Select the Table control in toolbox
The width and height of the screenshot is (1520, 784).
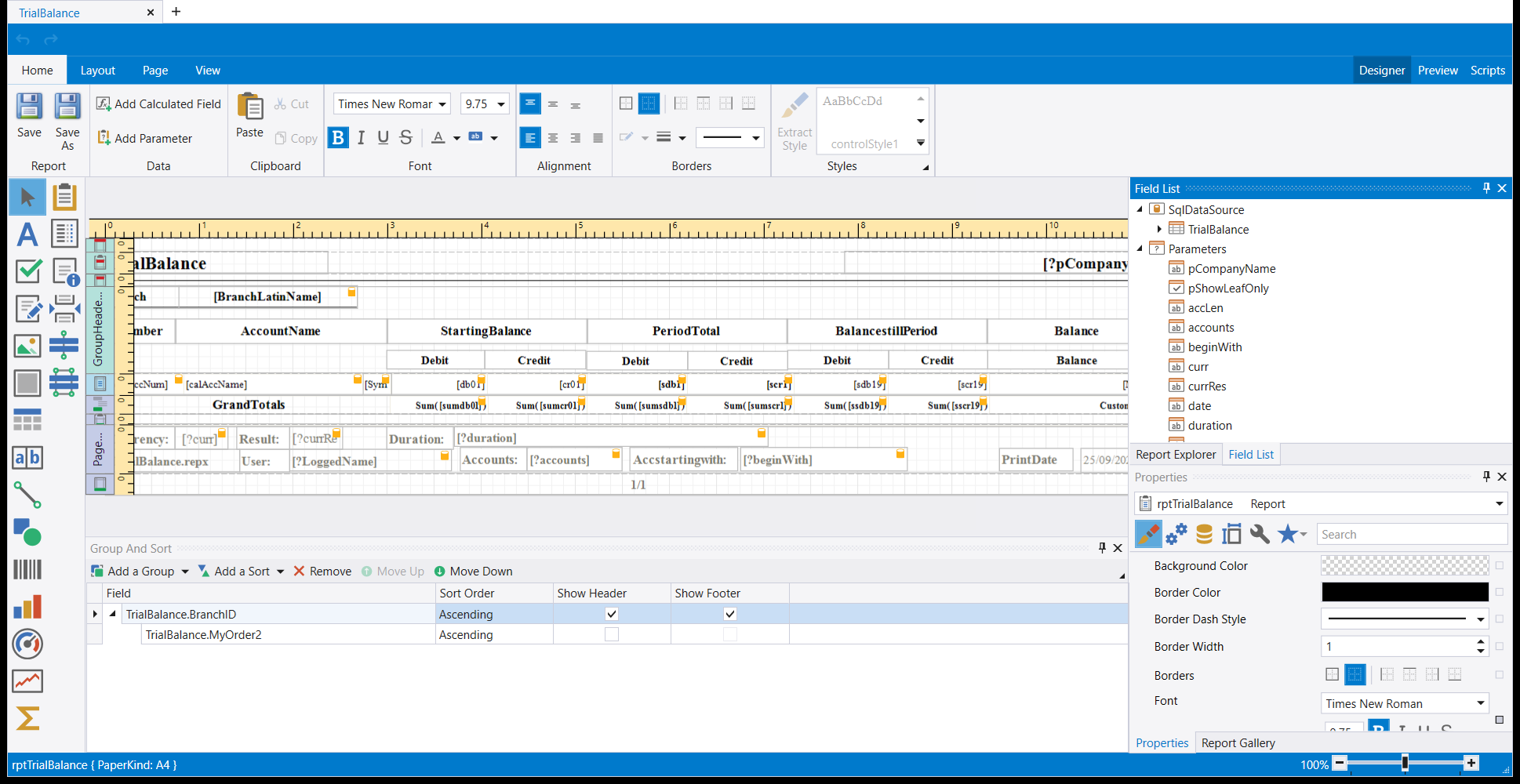27,420
